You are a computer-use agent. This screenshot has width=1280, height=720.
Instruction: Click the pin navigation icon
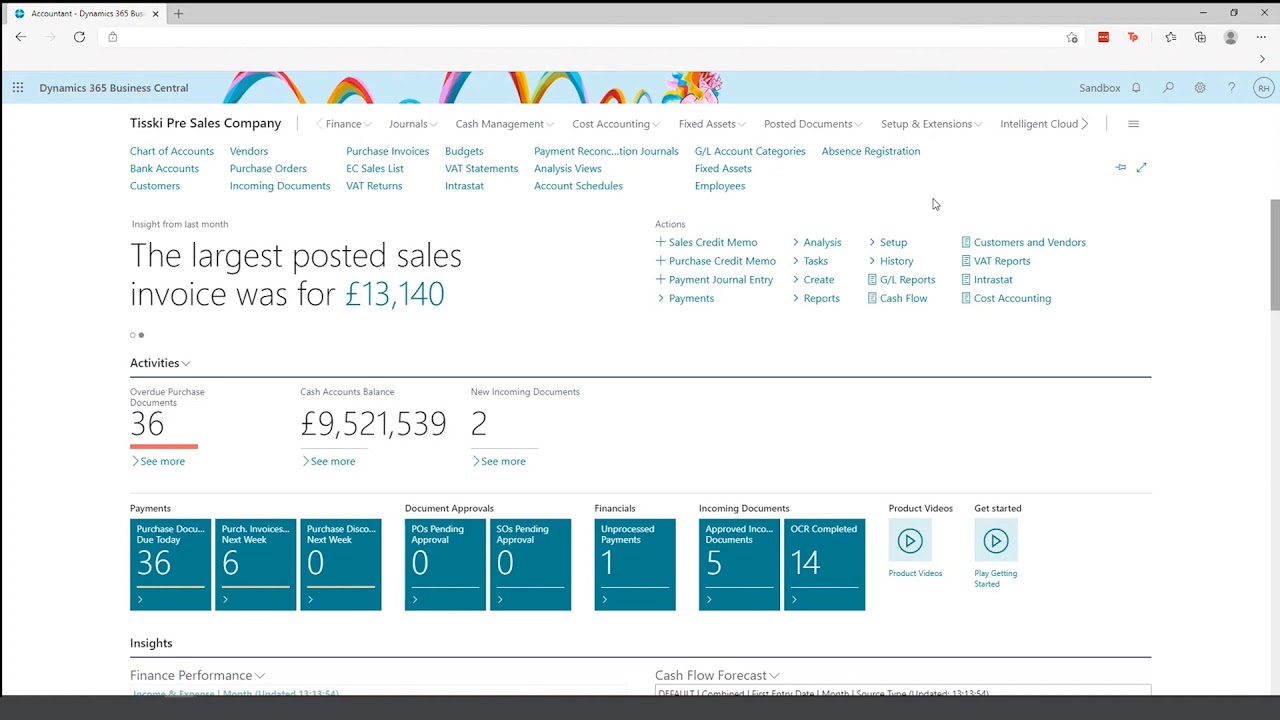(1120, 167)
